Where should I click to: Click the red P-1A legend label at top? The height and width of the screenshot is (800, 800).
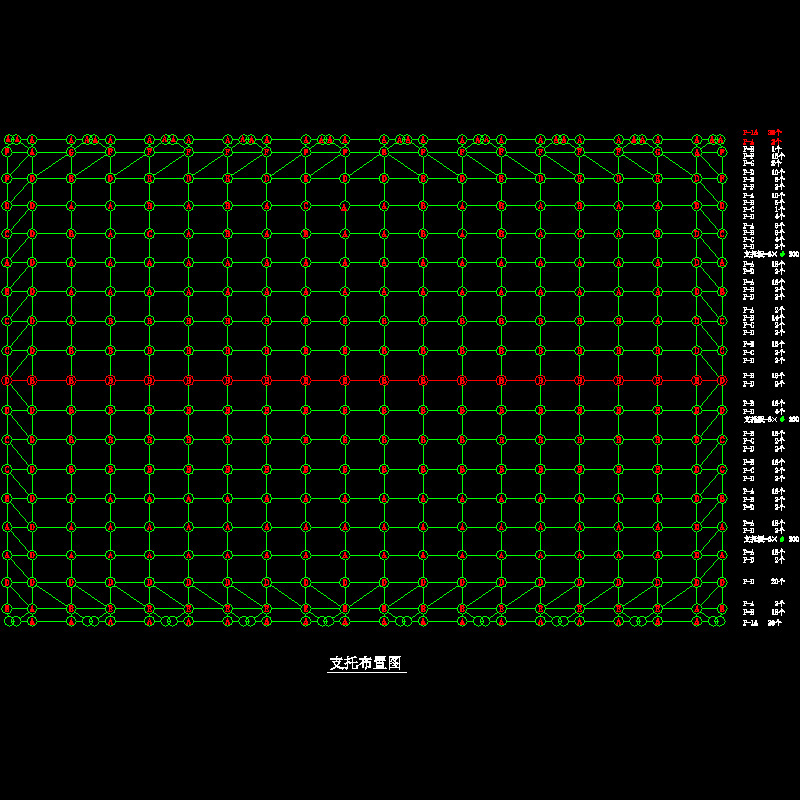(751, 133)
